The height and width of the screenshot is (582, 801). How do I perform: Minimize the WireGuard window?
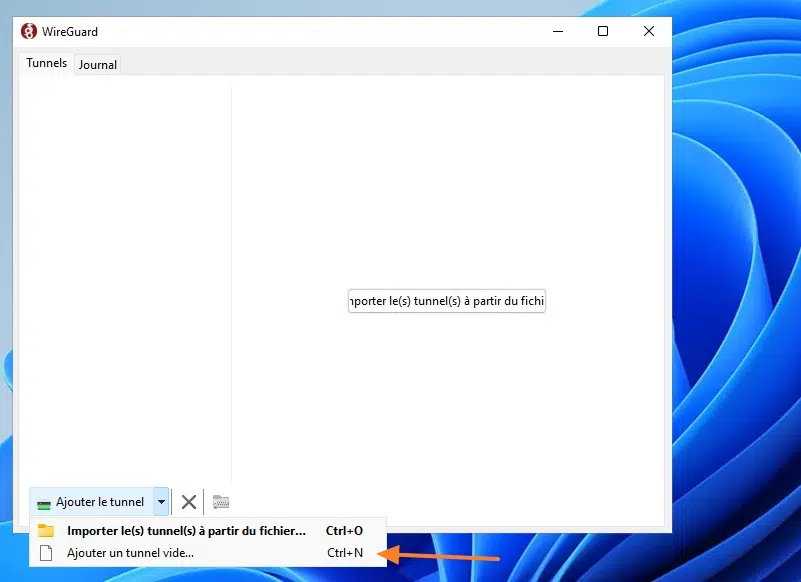pos(558,31)
